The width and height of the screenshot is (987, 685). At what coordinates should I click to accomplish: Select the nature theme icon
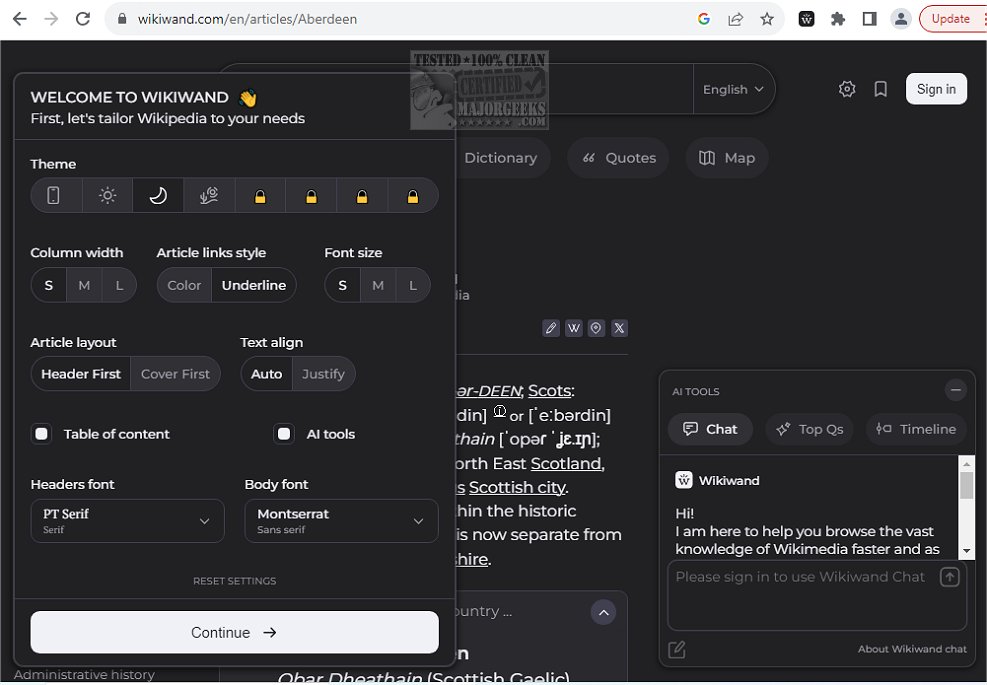pyautogui.click(x=209, y=196)
